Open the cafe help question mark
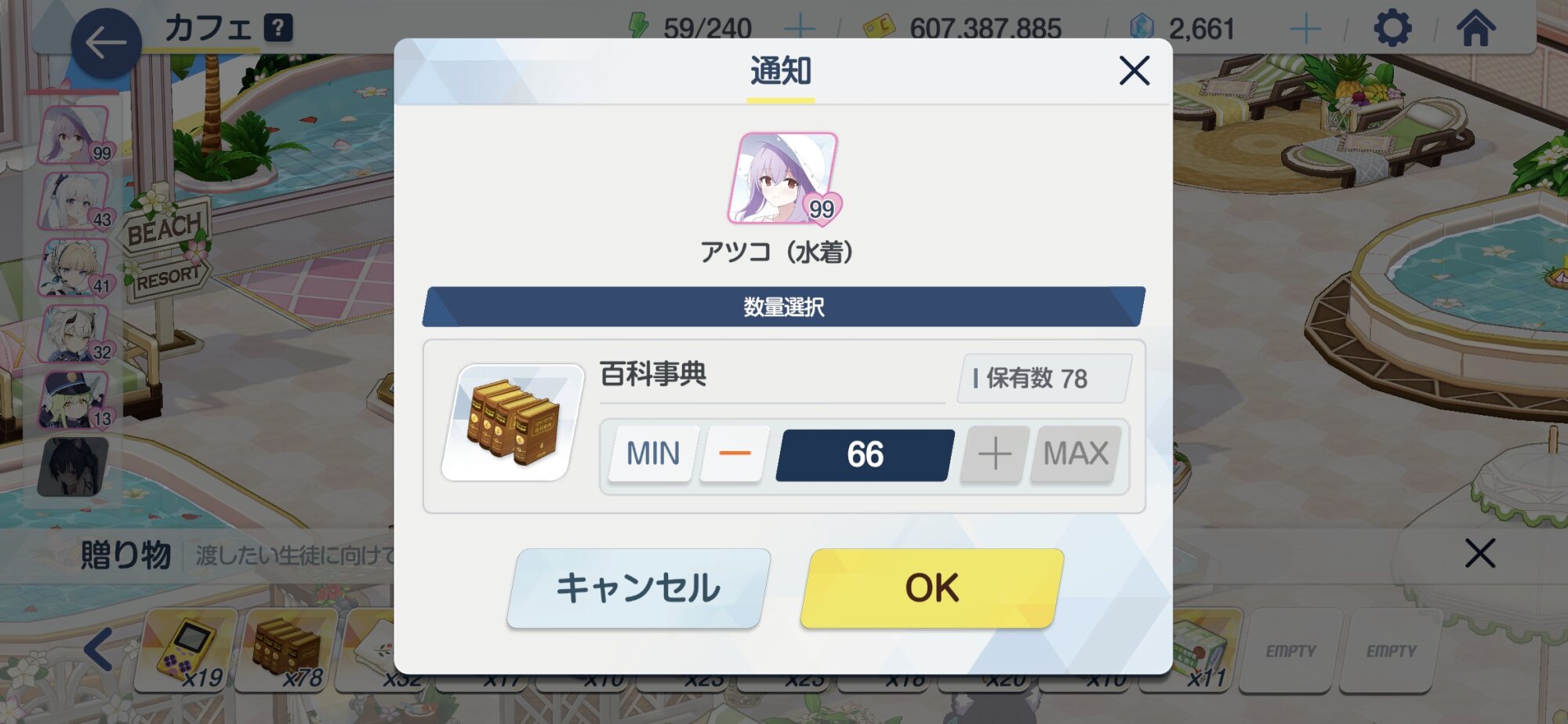The width and height of the screenshot is (1568, 724). click(278, 28)
